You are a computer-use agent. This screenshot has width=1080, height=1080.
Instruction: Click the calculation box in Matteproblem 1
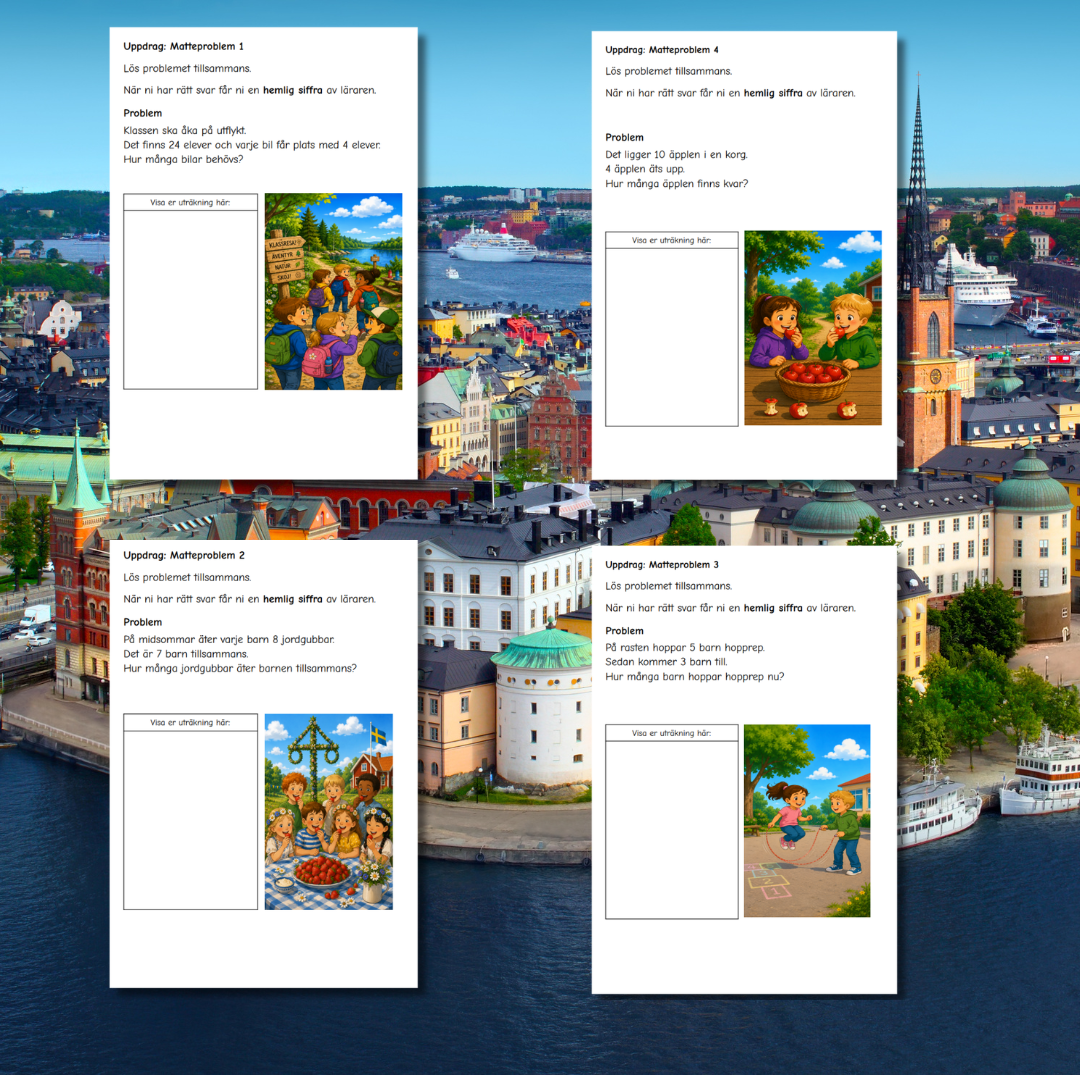(191, 291)
